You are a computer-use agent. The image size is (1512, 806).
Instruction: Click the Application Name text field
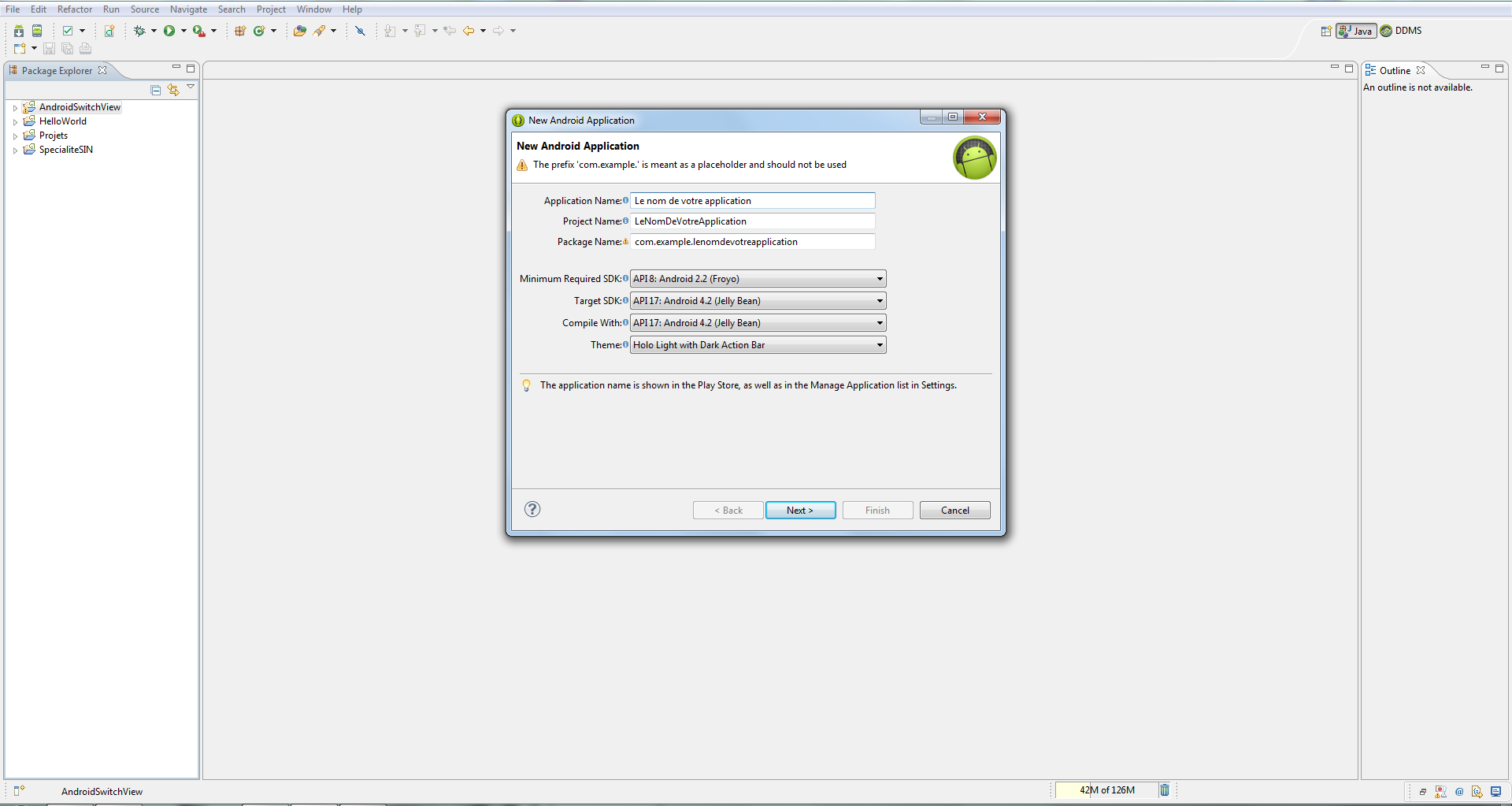coord(753,201)
